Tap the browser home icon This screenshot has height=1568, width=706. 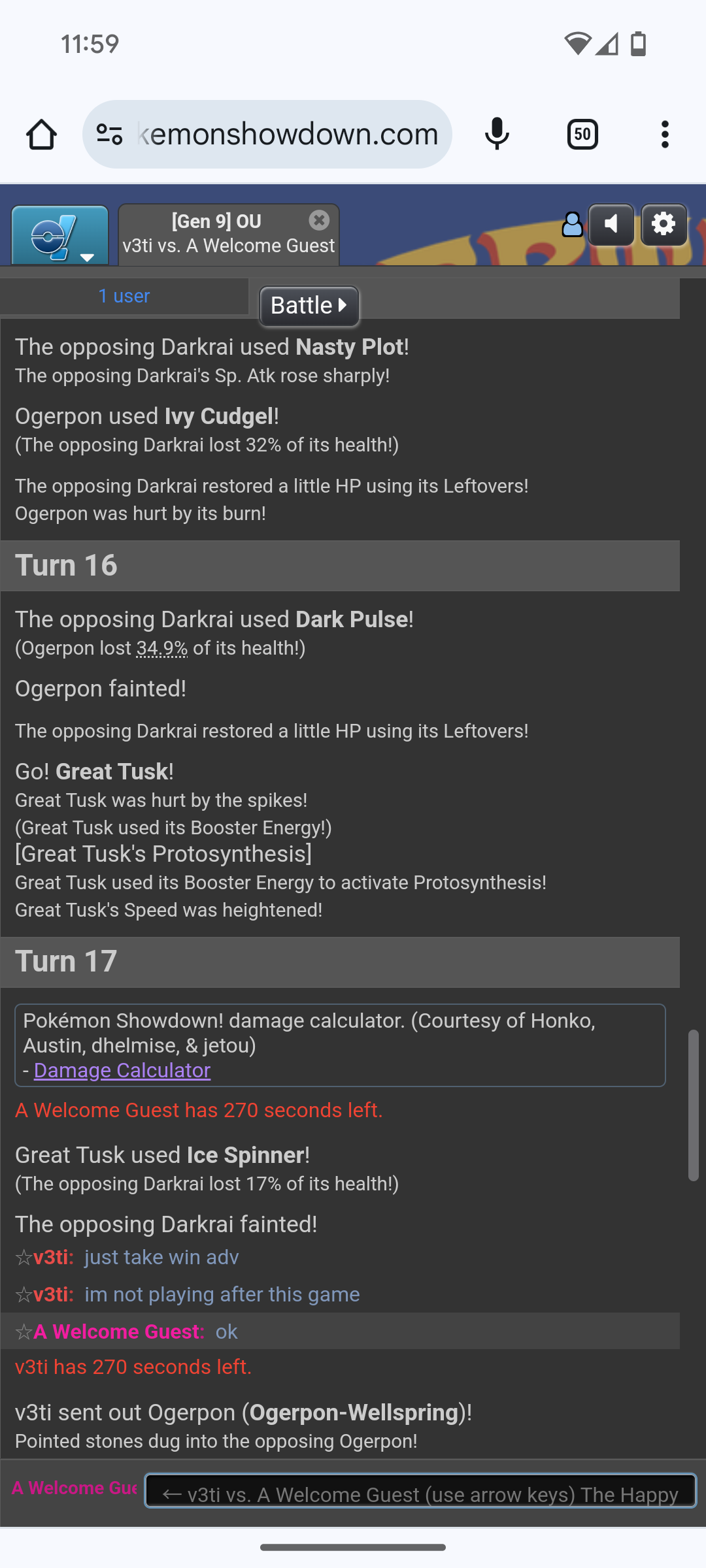[41, 135]
